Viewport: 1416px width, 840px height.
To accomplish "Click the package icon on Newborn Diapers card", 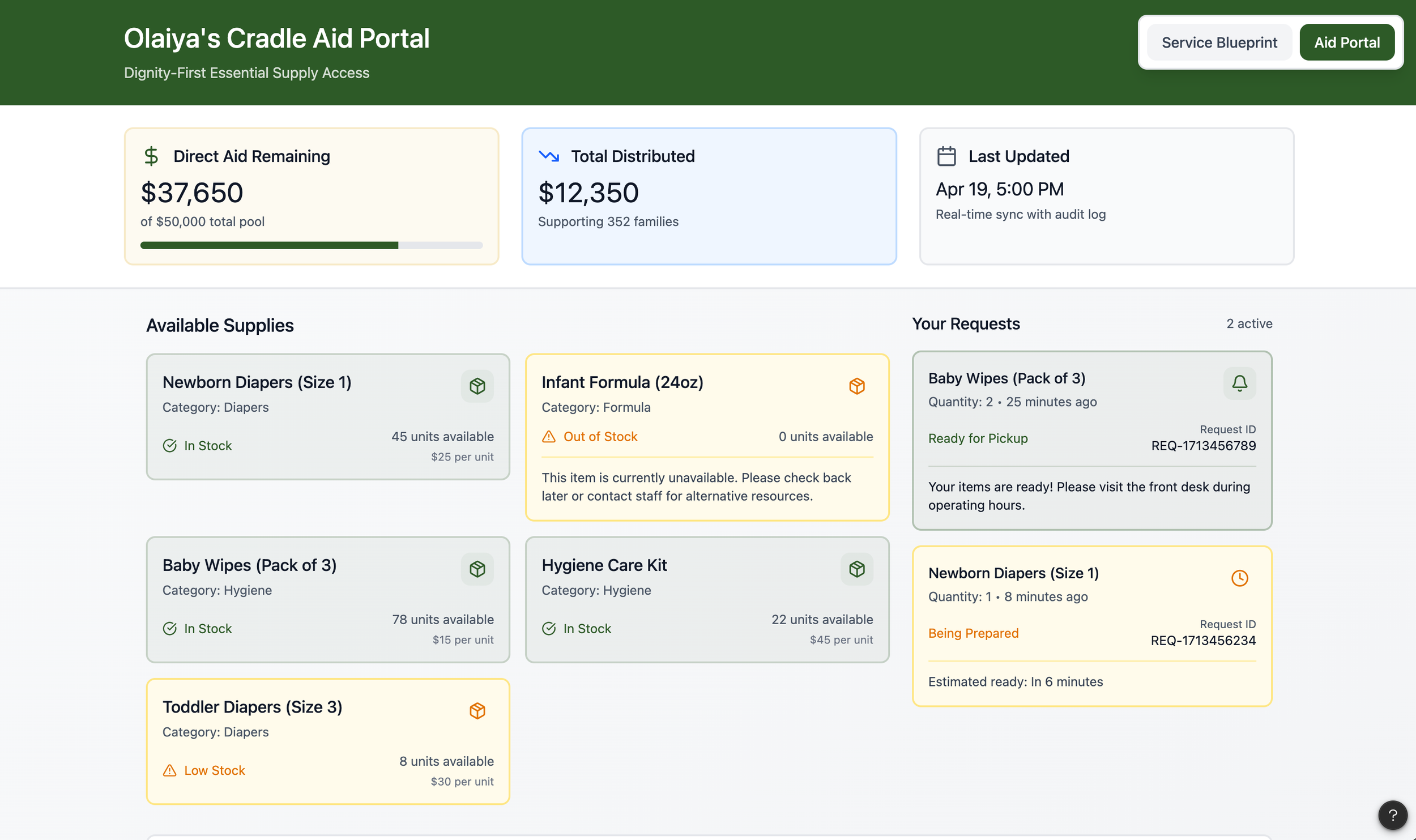I will (x=477, y=386).
